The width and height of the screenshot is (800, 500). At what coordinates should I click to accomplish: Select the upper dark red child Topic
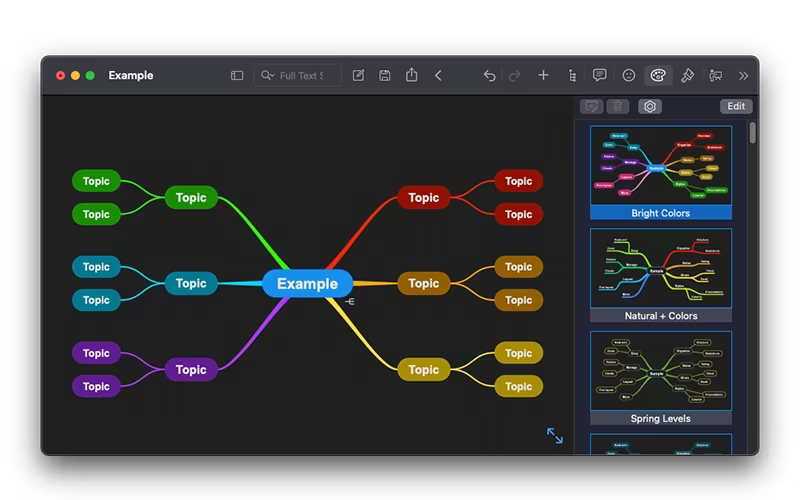tap(518, 181)
